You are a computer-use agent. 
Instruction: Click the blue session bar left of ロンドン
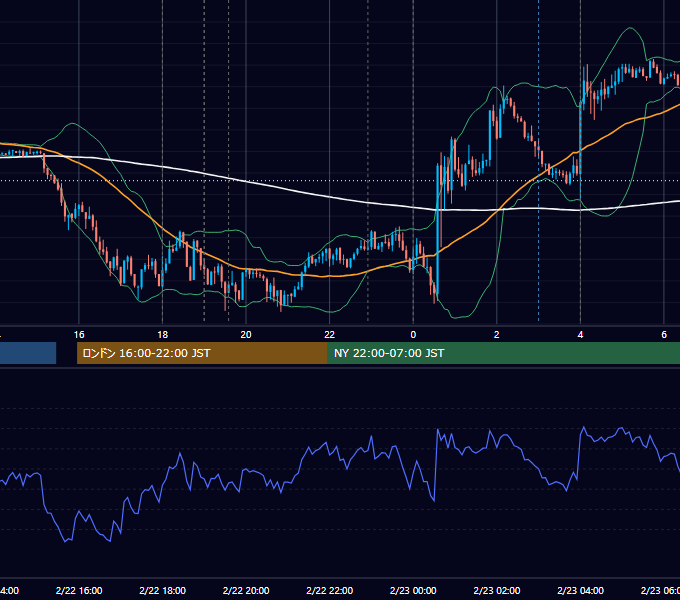click(28, 353)
